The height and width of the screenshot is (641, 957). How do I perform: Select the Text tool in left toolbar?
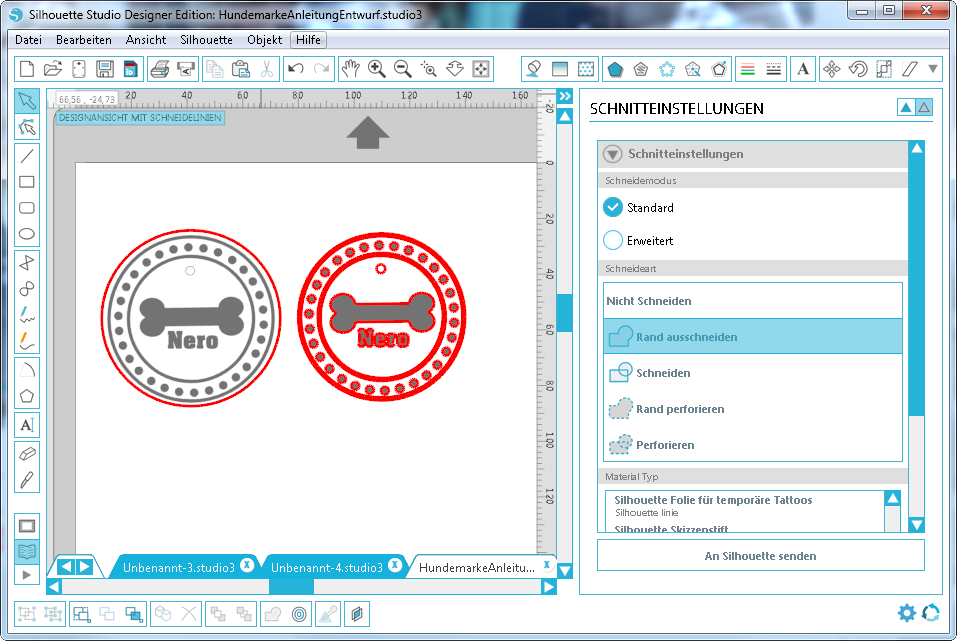pos(27,424)
